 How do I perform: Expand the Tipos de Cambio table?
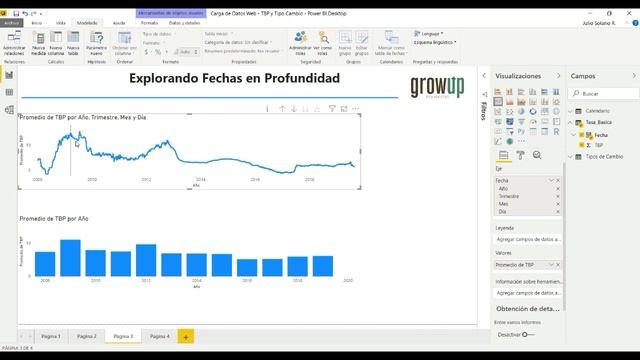(x=571, y=157)
